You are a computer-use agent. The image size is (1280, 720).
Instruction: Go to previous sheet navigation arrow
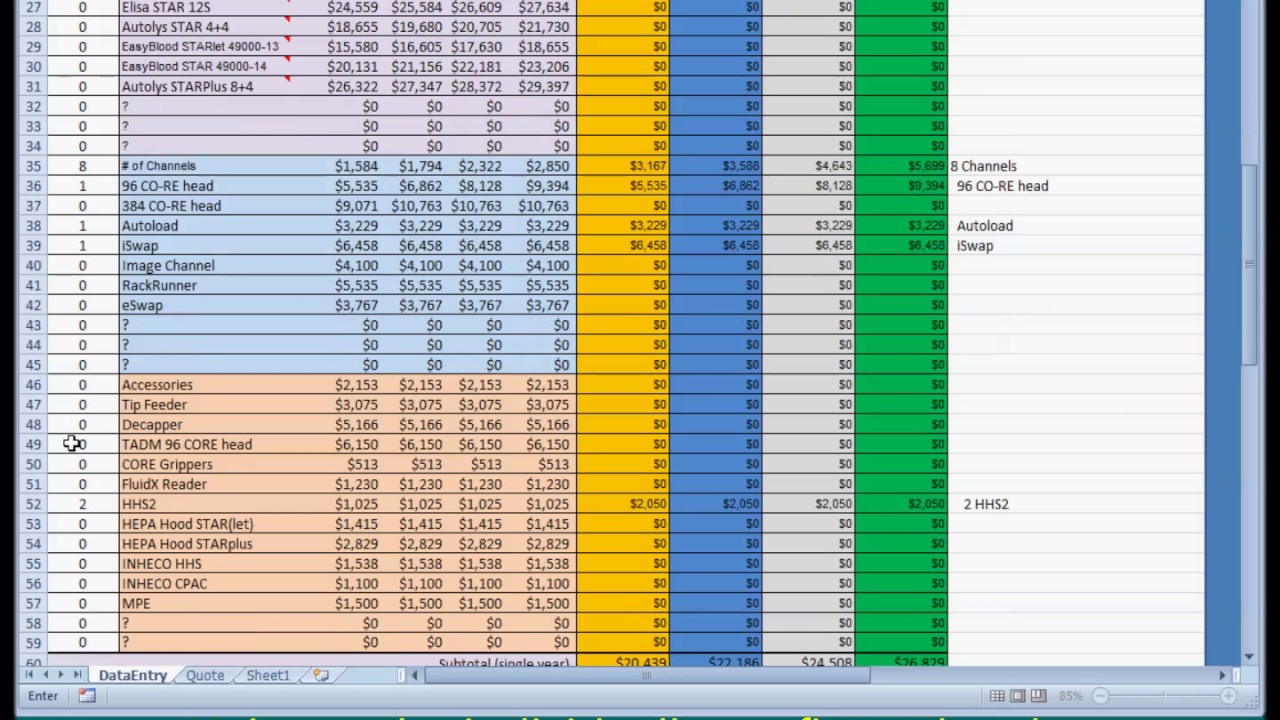click(45, 676)
